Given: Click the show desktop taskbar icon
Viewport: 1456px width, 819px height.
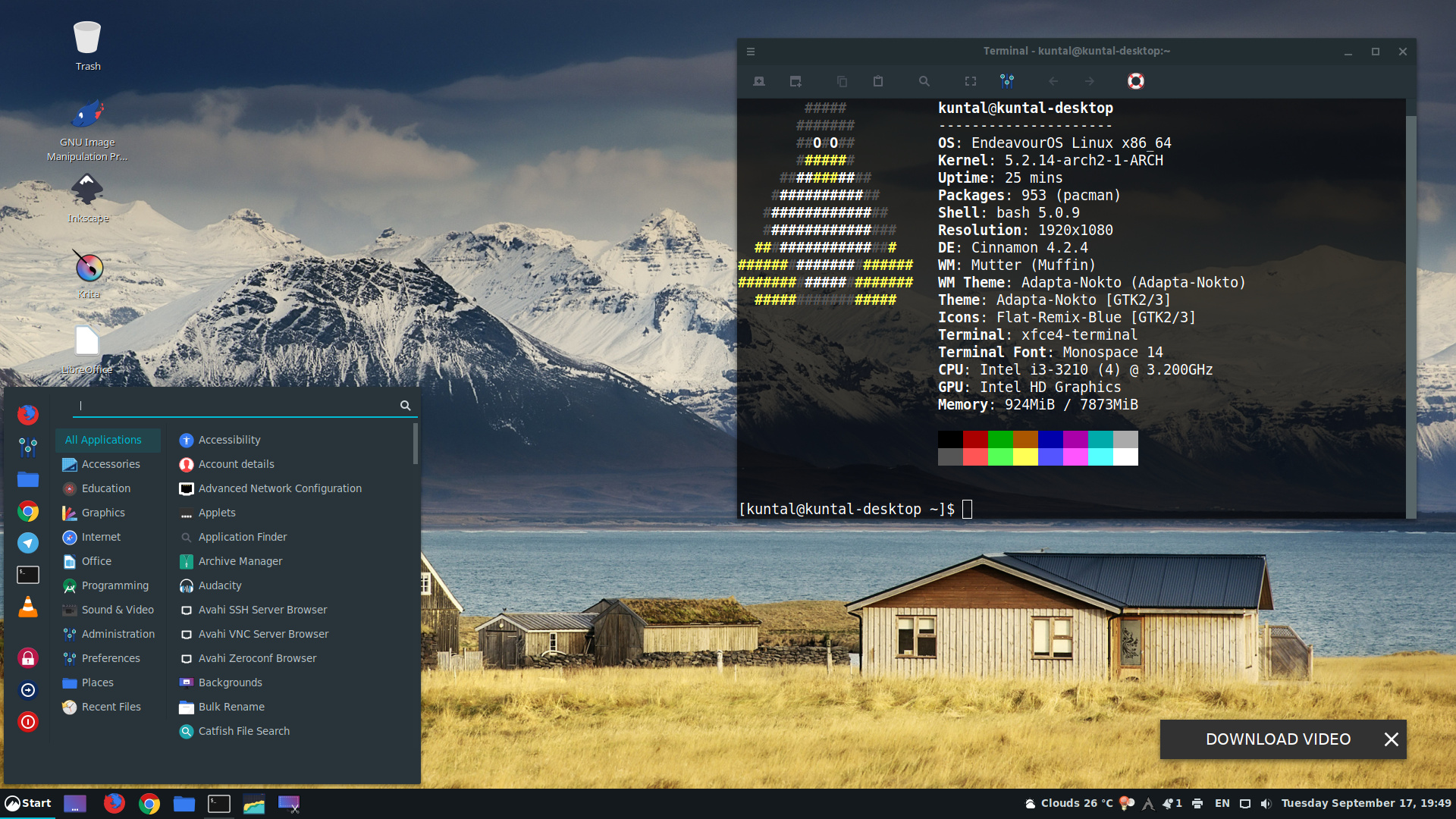Looking at the screenshot, I should pyautogui.click(x=75, y=804).
